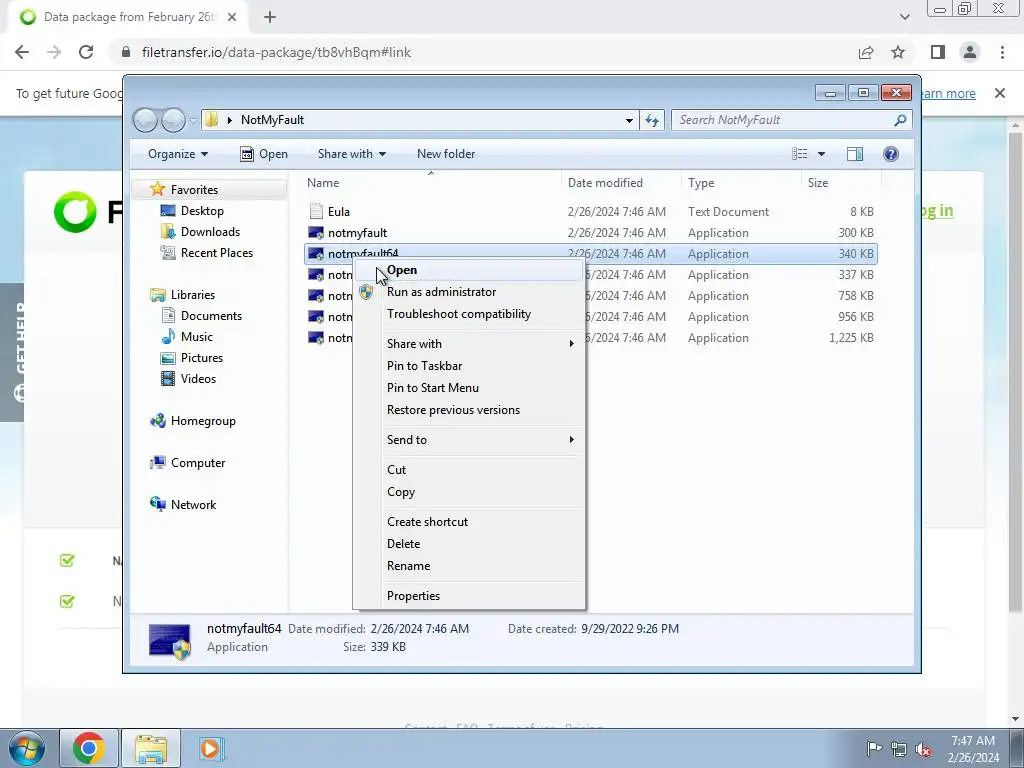
Task: Select Computer in navigation pane
Action: tap(187, 463)
